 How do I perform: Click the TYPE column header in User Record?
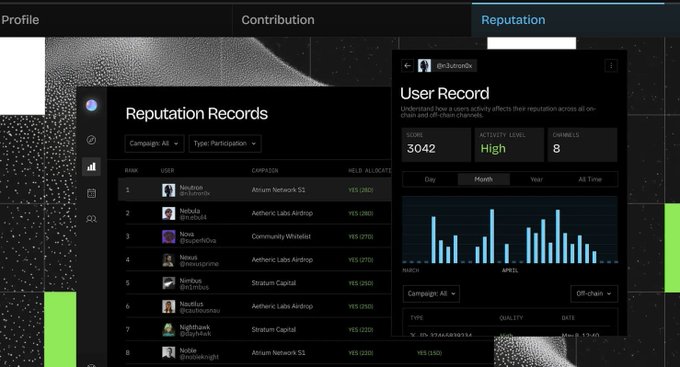click(x=417, y=318)
